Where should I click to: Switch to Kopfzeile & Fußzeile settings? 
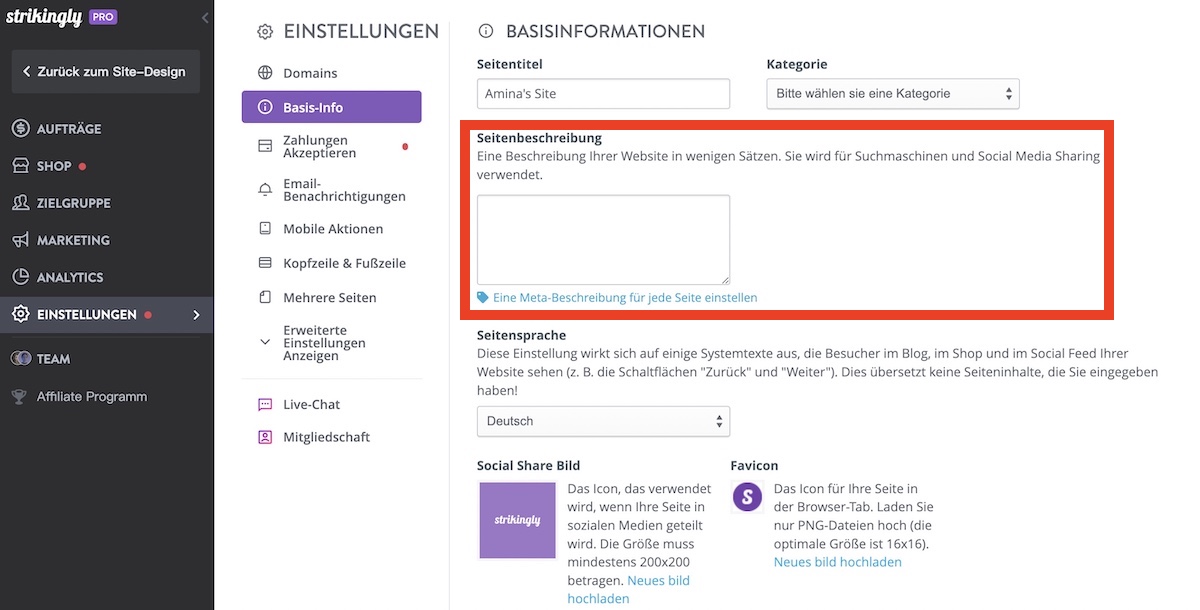click(344, 263)
